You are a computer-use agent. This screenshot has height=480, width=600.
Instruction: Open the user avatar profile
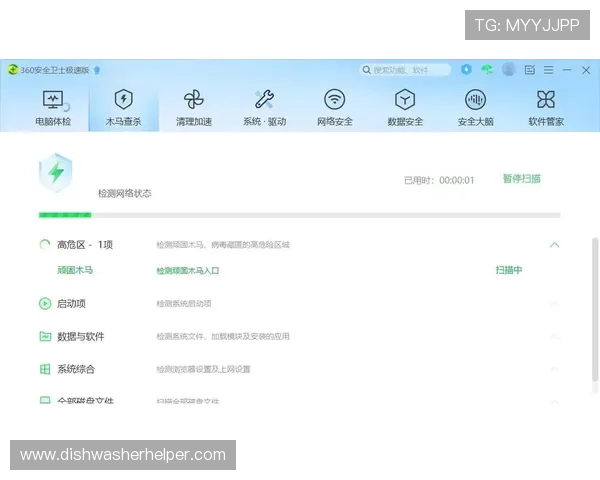[509, 70]
